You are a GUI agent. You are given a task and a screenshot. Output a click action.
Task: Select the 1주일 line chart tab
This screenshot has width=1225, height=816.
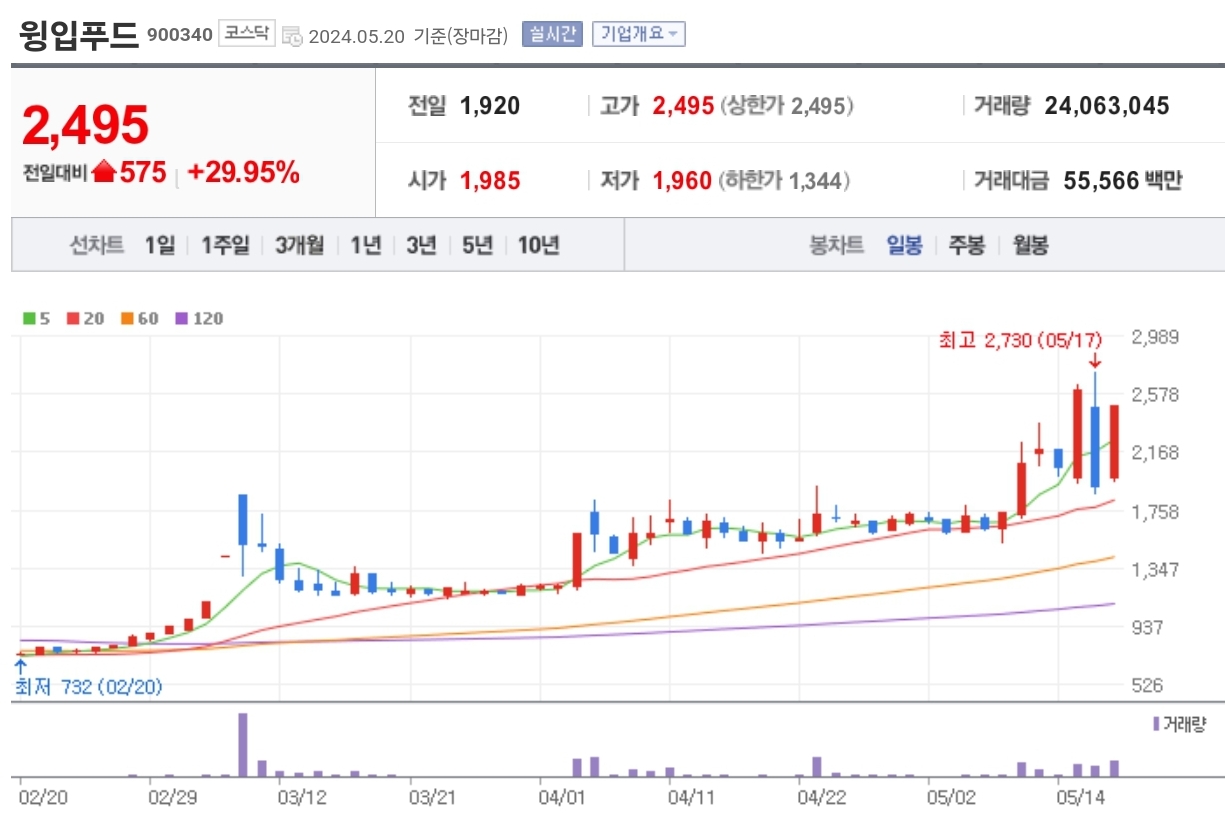point(225,245)
